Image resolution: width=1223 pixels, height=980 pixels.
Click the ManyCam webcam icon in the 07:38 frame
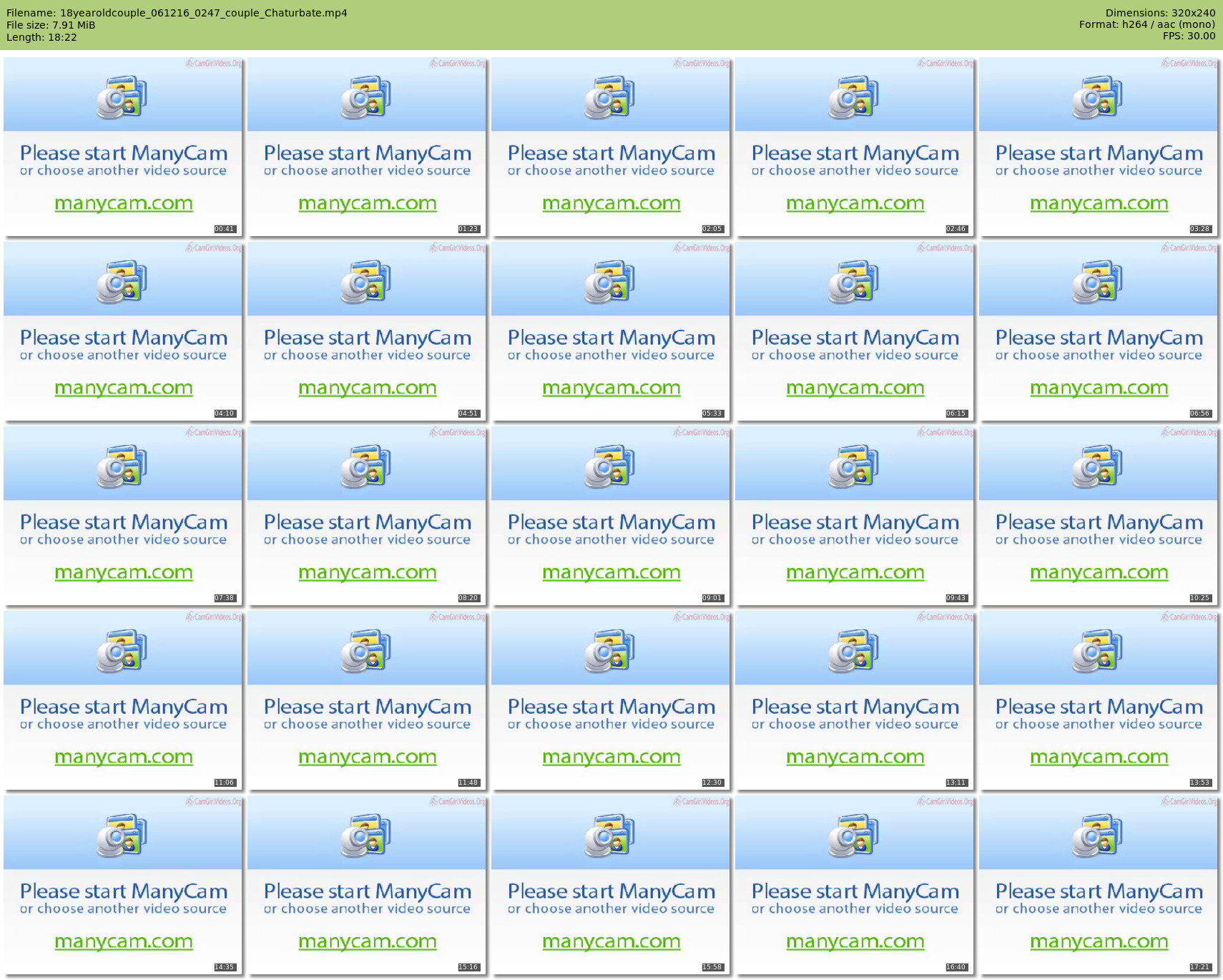(x=122, y=466)
